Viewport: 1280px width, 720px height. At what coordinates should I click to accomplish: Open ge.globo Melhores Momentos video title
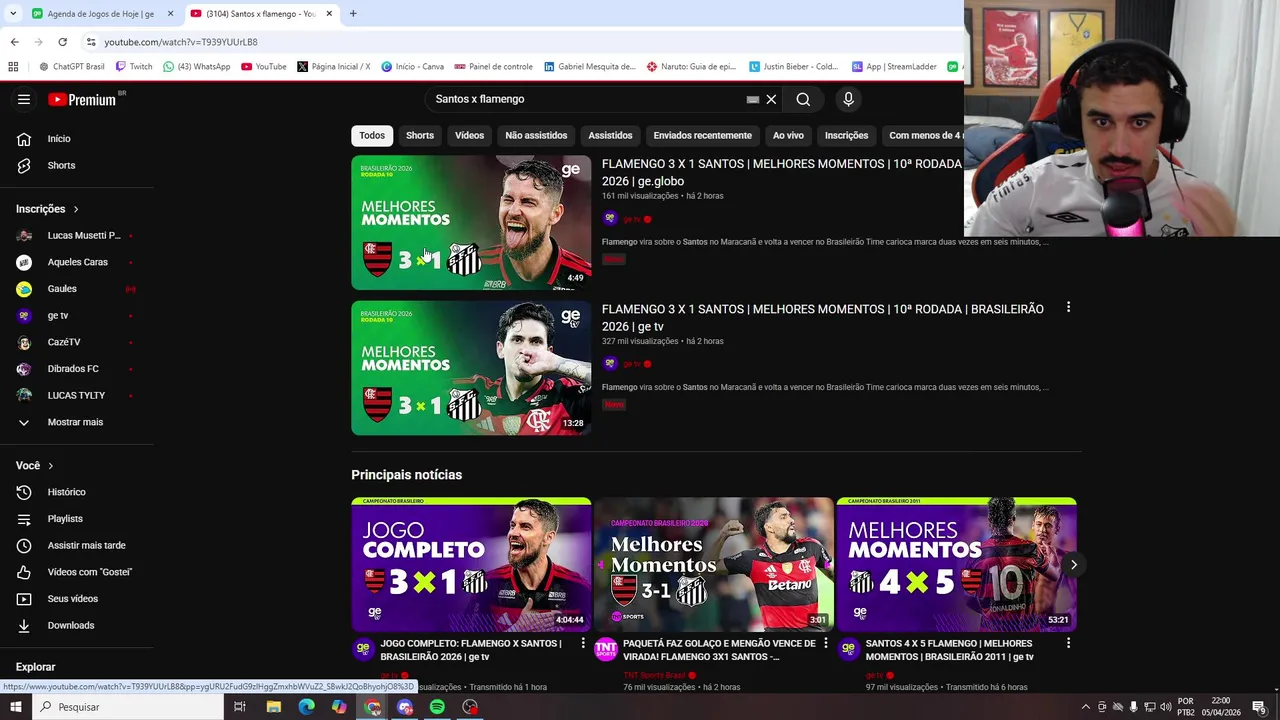click(782, 172)
